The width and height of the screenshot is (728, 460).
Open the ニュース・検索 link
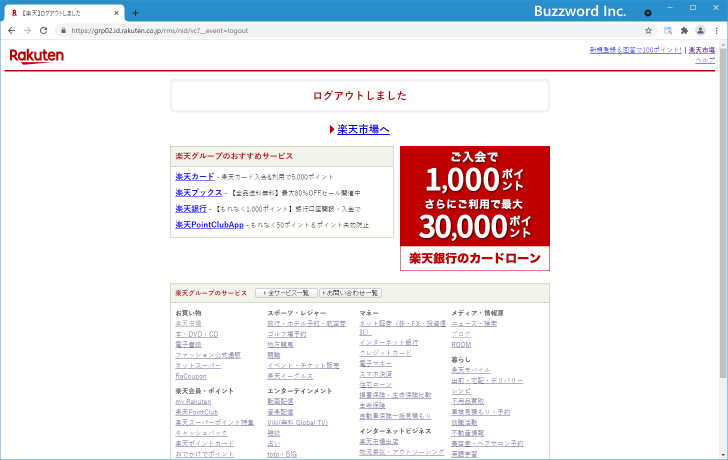(474, 324)
